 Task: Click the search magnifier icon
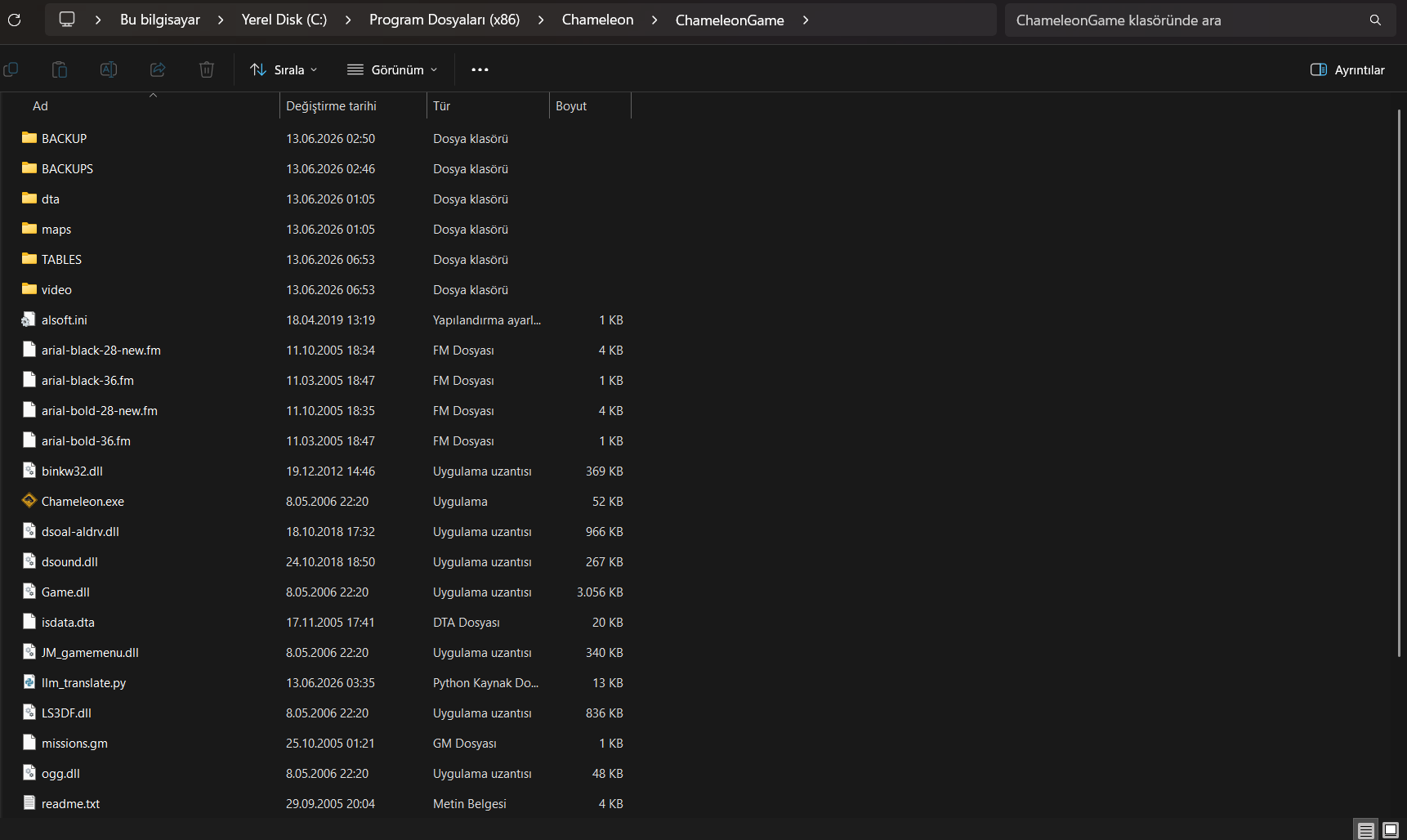(x=1375, y=20)
